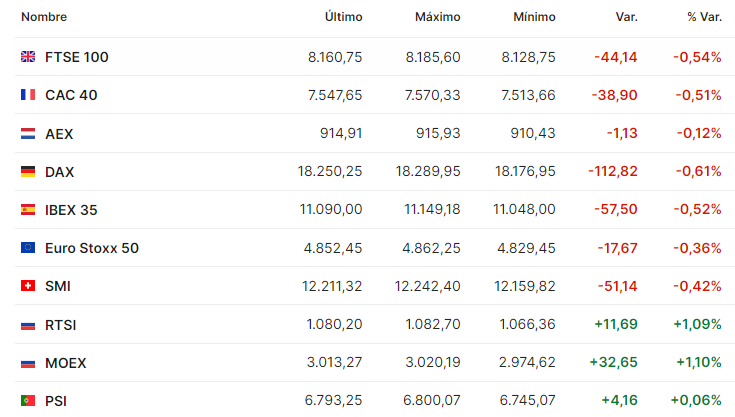Click the German flag icon beside DAX
735x417 pixels.
pos(28,171)
